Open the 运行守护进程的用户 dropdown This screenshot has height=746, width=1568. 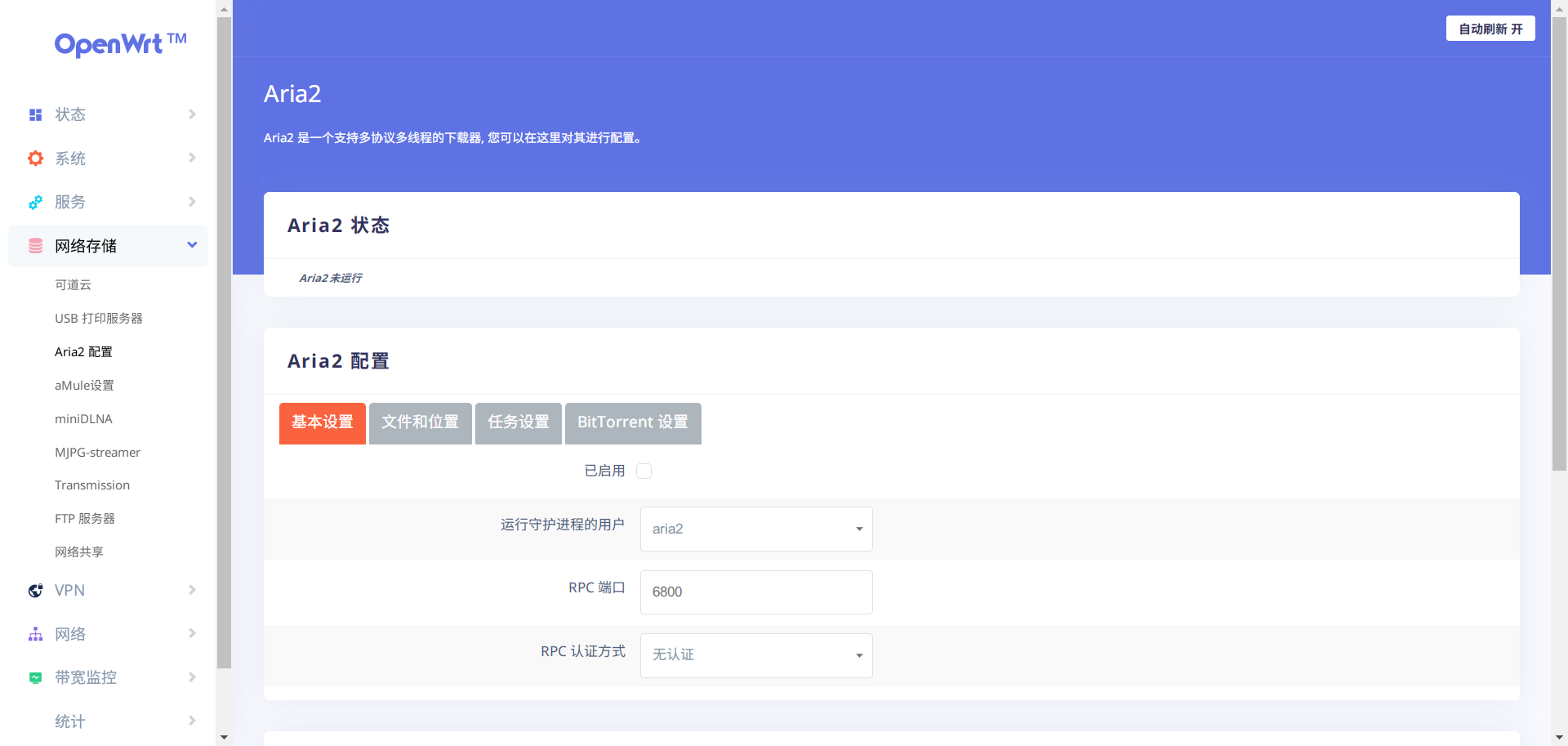[x=755, y=529]
